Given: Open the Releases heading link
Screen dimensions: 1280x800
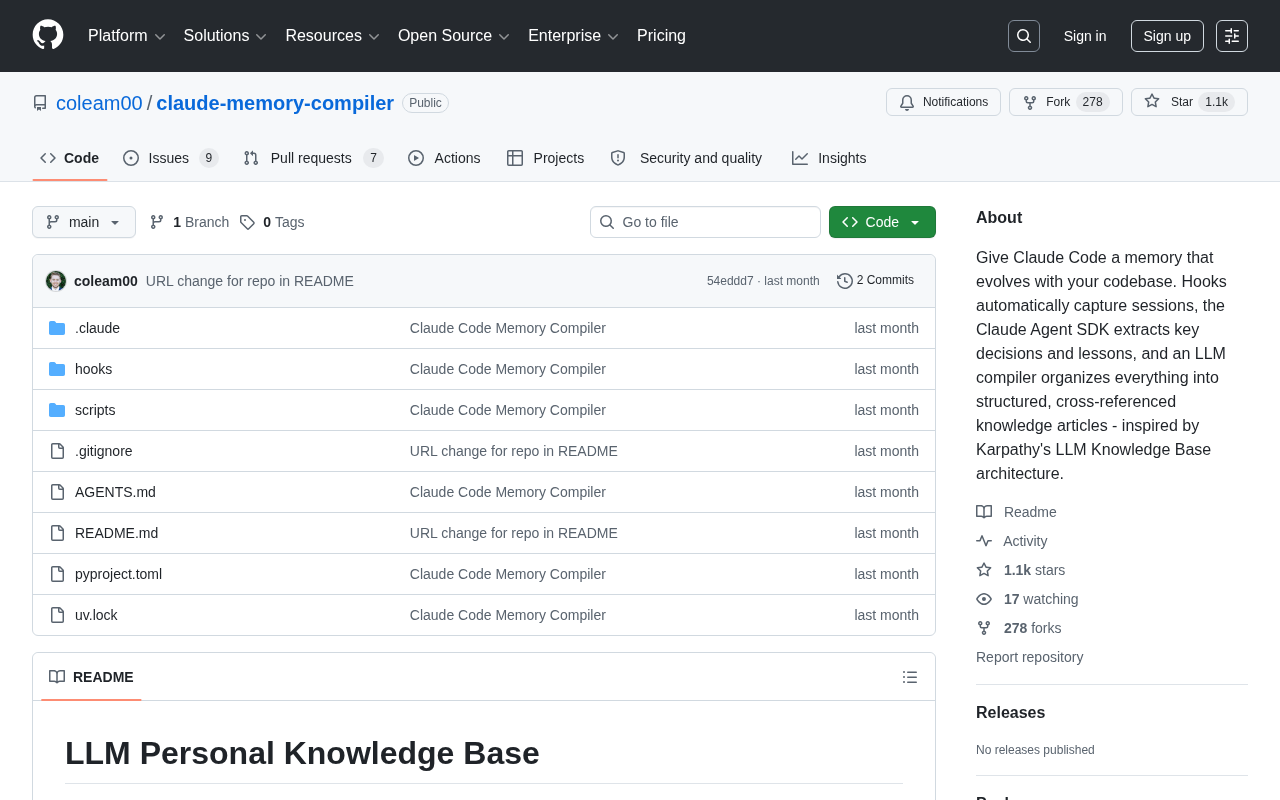Looking at the screenshot, I should [1010, 713].
